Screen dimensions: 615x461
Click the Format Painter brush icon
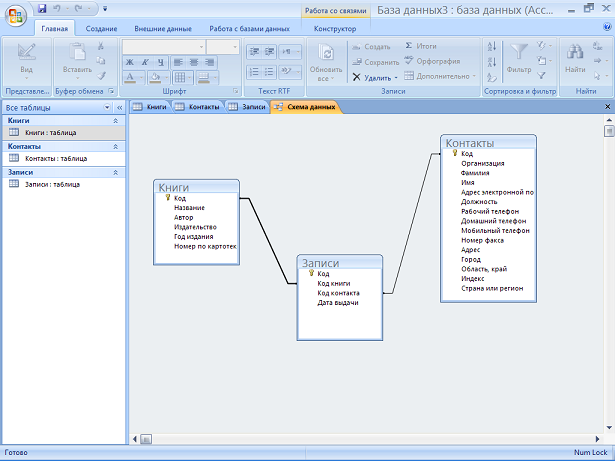[x=101, y=75]
